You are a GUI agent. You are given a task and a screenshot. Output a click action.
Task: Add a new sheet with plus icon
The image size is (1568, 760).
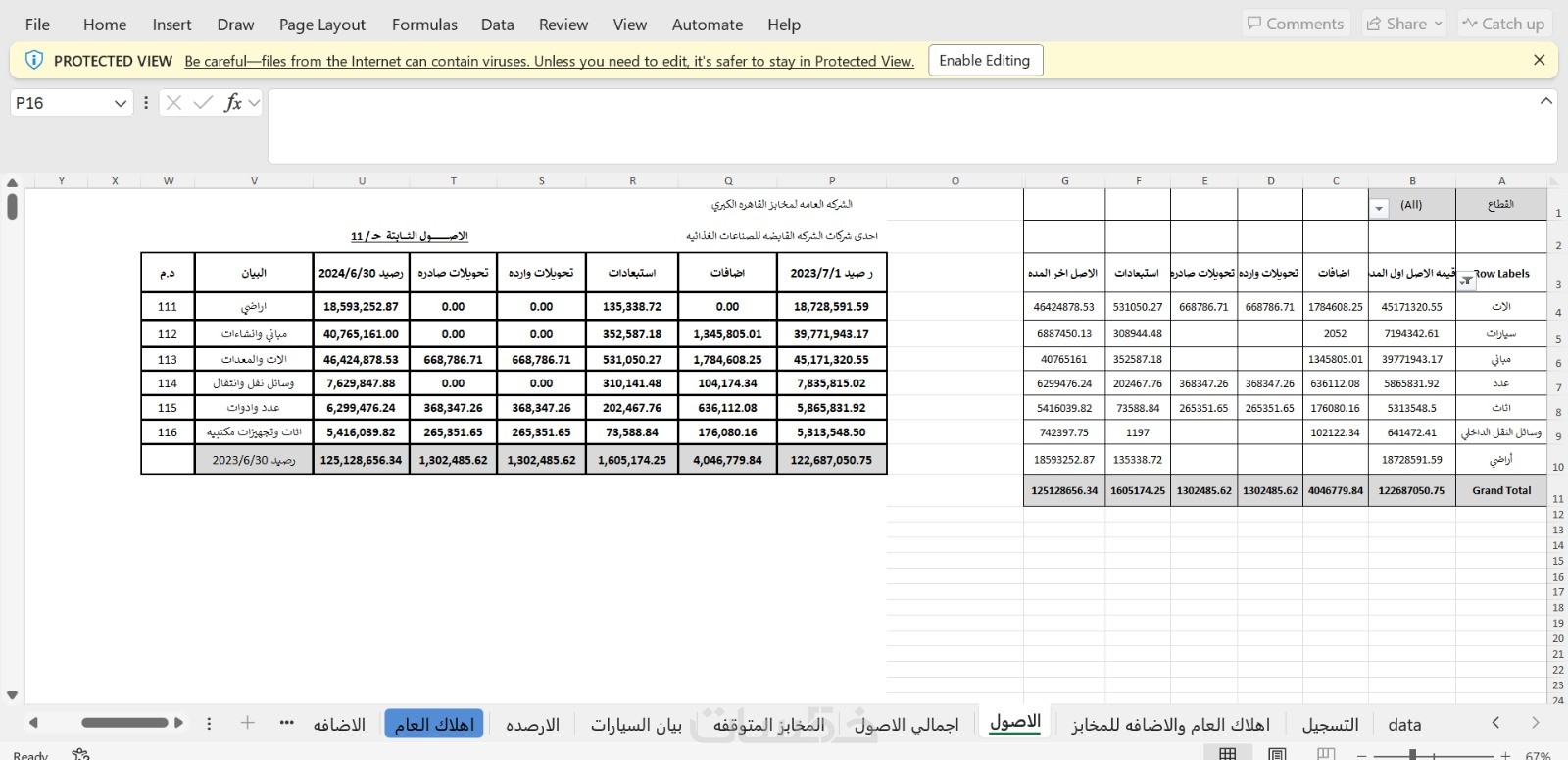[x=248, y=723]
